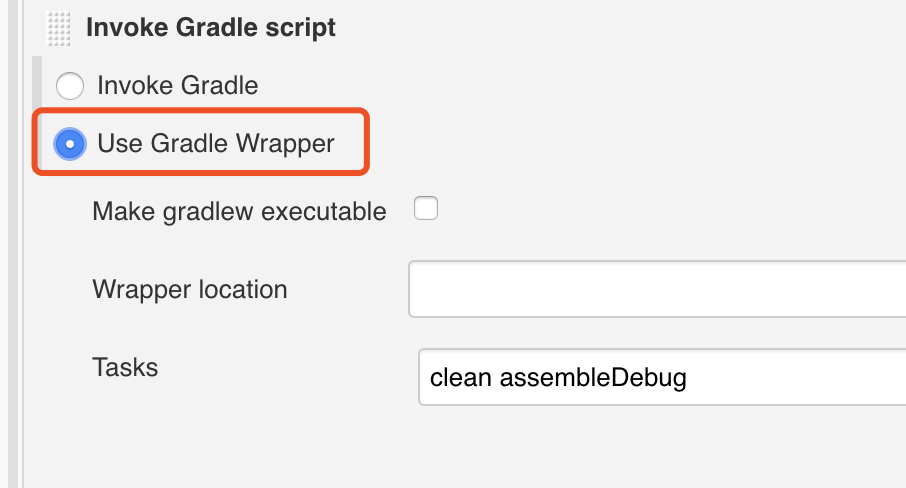Select the Use Gradle Wrapper radio button
Image resolution: width=906 pixels, height=488 pixels.
tap(70, 144)
